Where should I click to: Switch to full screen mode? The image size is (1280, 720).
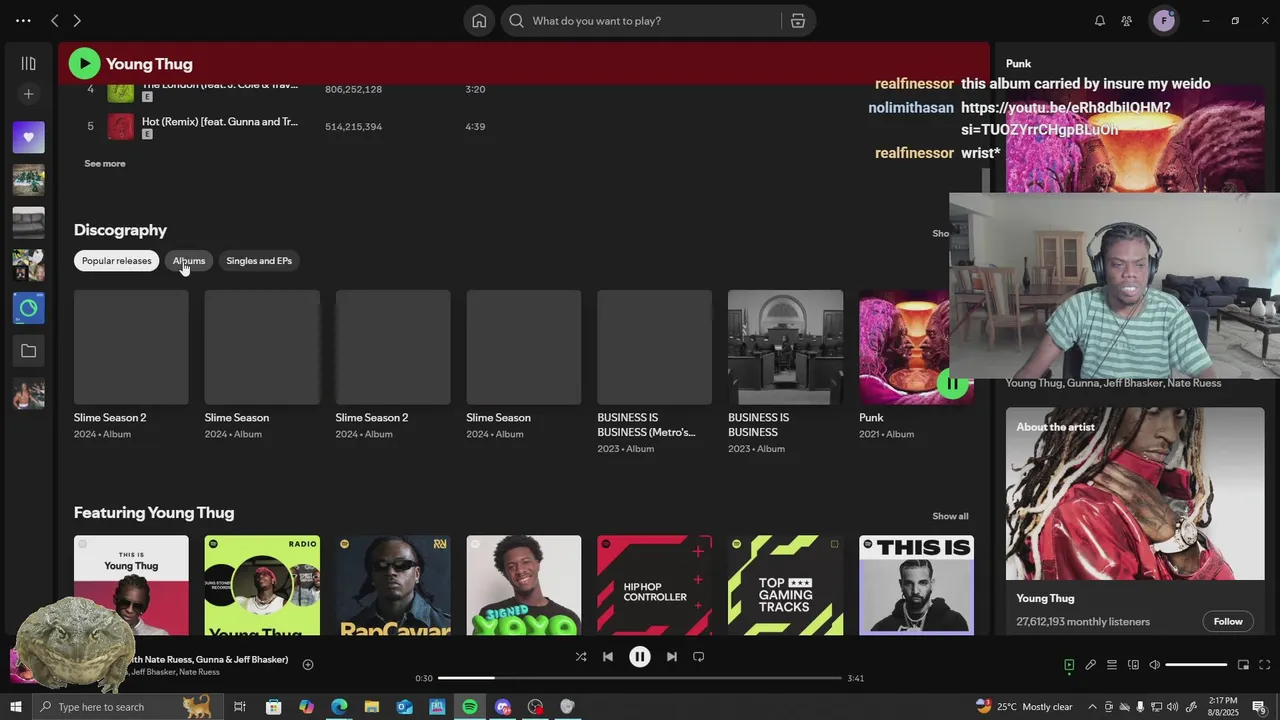click(x=1264, y=665)
